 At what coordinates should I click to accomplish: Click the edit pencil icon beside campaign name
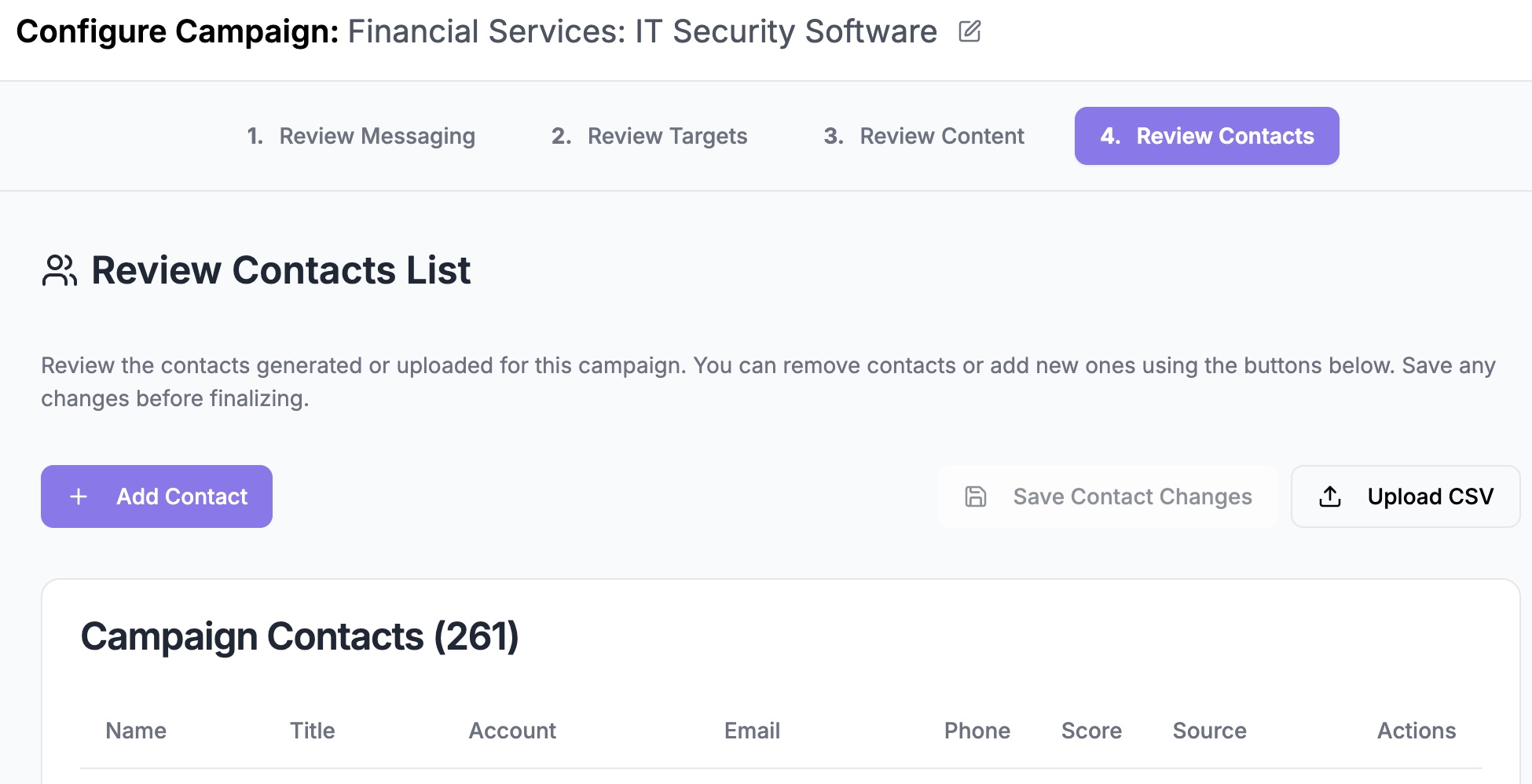[x=969, y=31]
